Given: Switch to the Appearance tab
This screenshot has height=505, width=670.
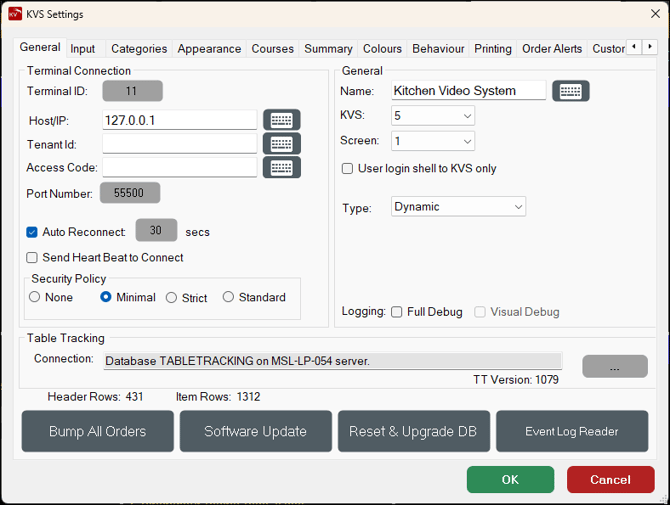Looking at the screenshot, I should tap(209, 49).
